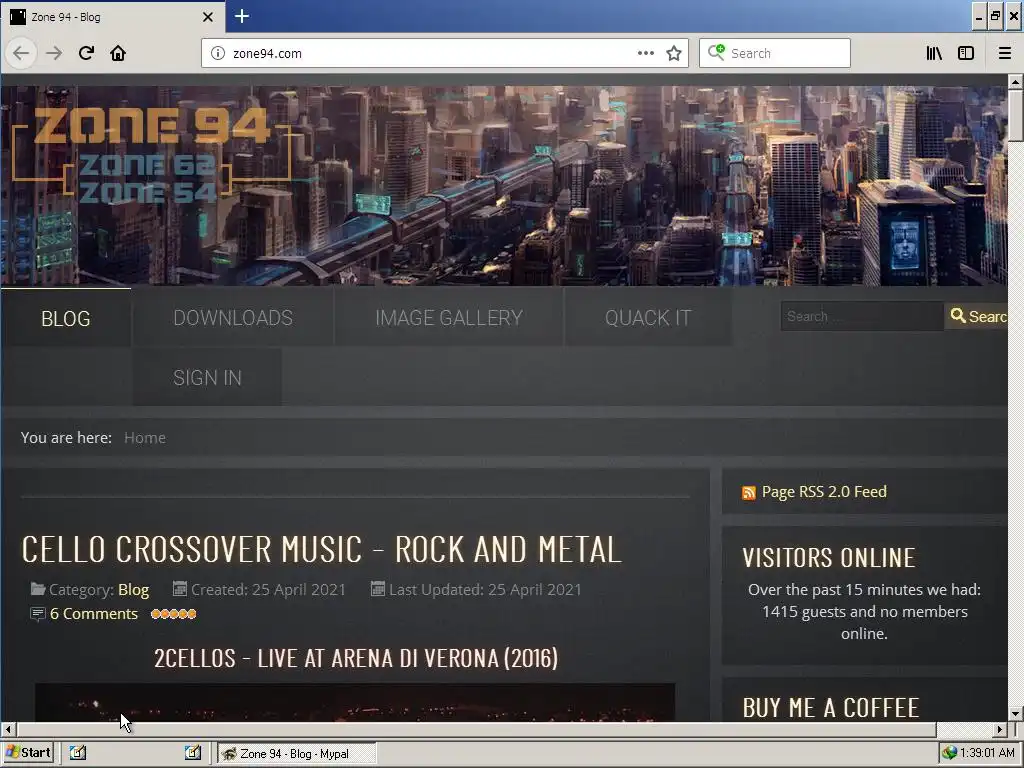Focus the browser Search box
This screenshot has width=1024, height=768.
(775, 53)
